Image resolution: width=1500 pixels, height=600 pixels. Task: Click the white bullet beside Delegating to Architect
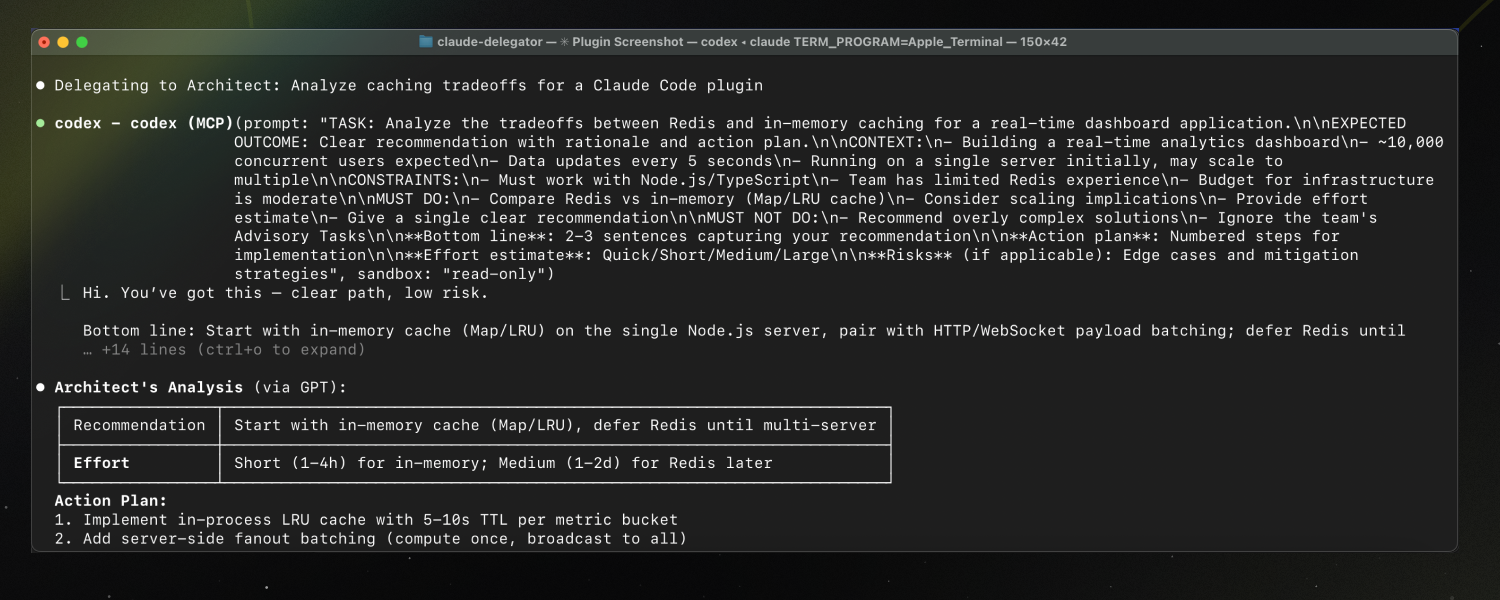41,86
